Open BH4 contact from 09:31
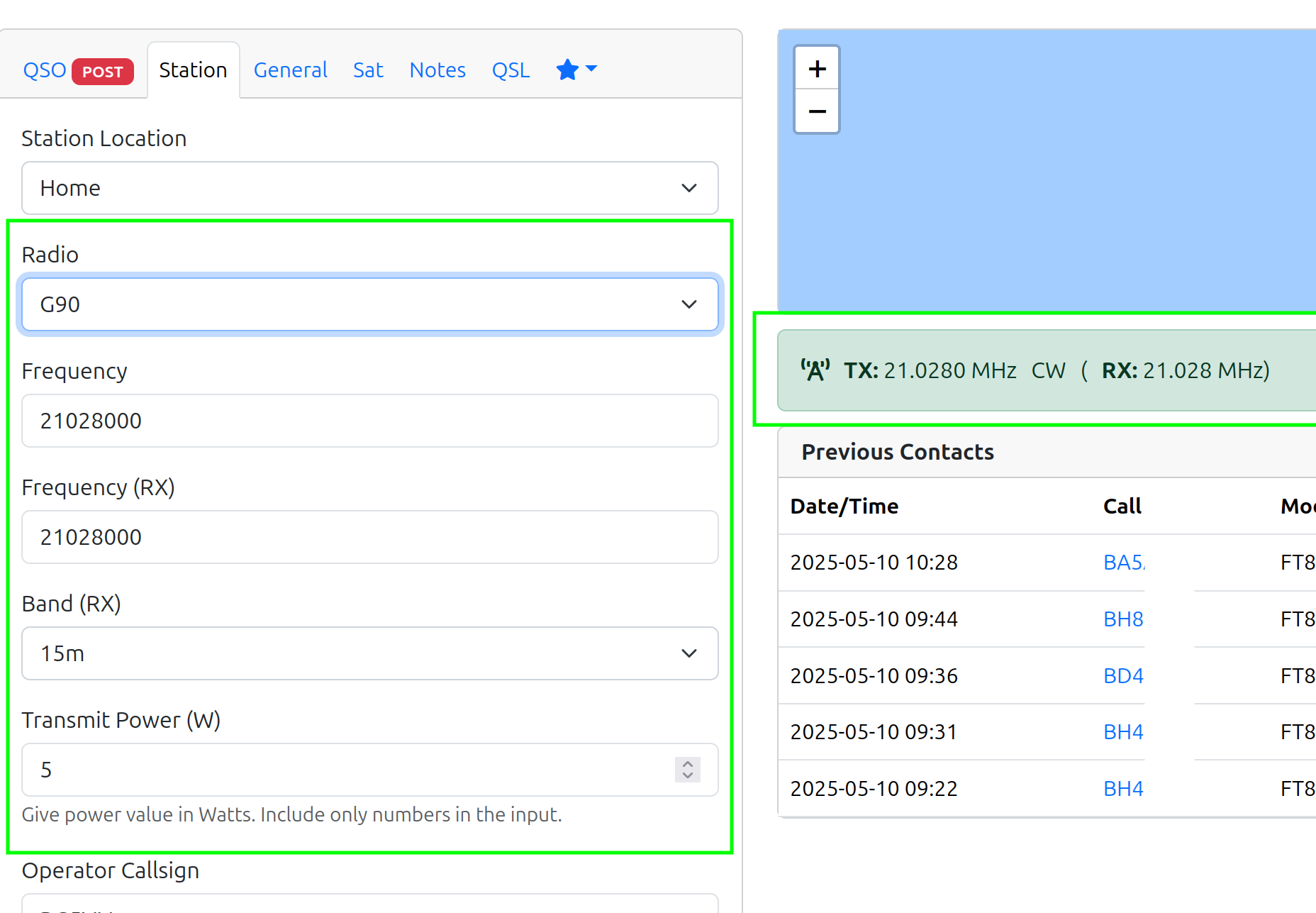This screenshot has height=913, width=1316. tap(1124, 732)
